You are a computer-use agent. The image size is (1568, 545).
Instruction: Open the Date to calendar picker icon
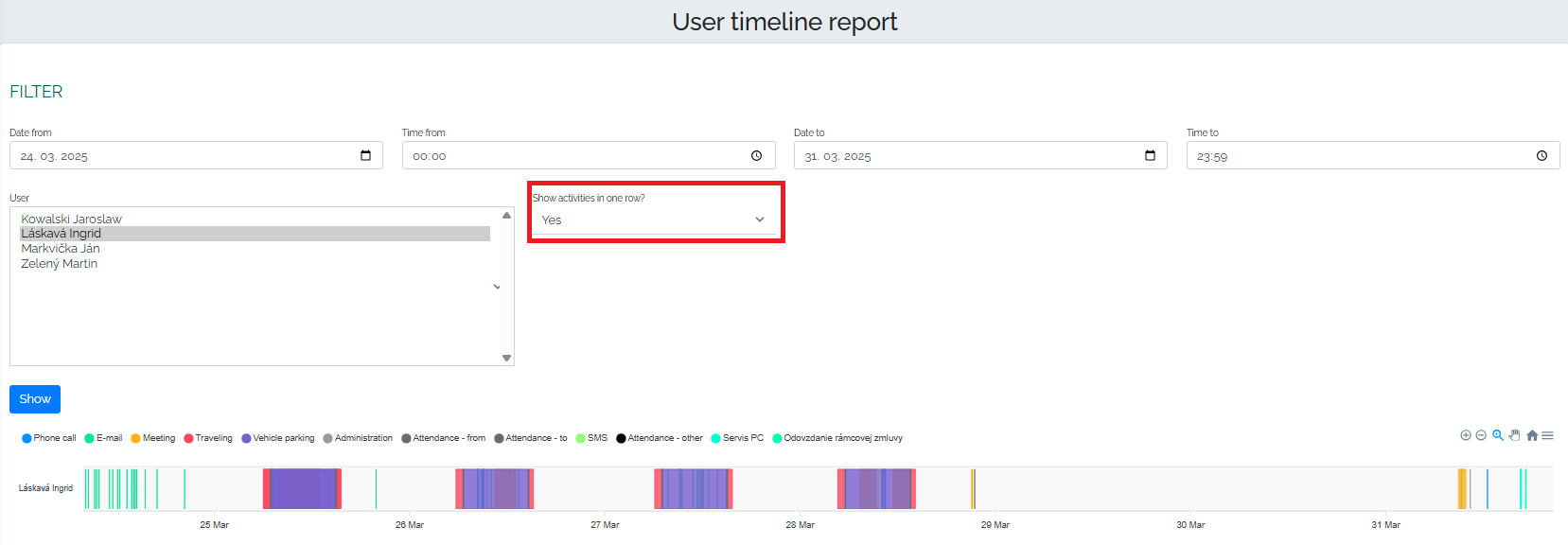[1151, 155]
